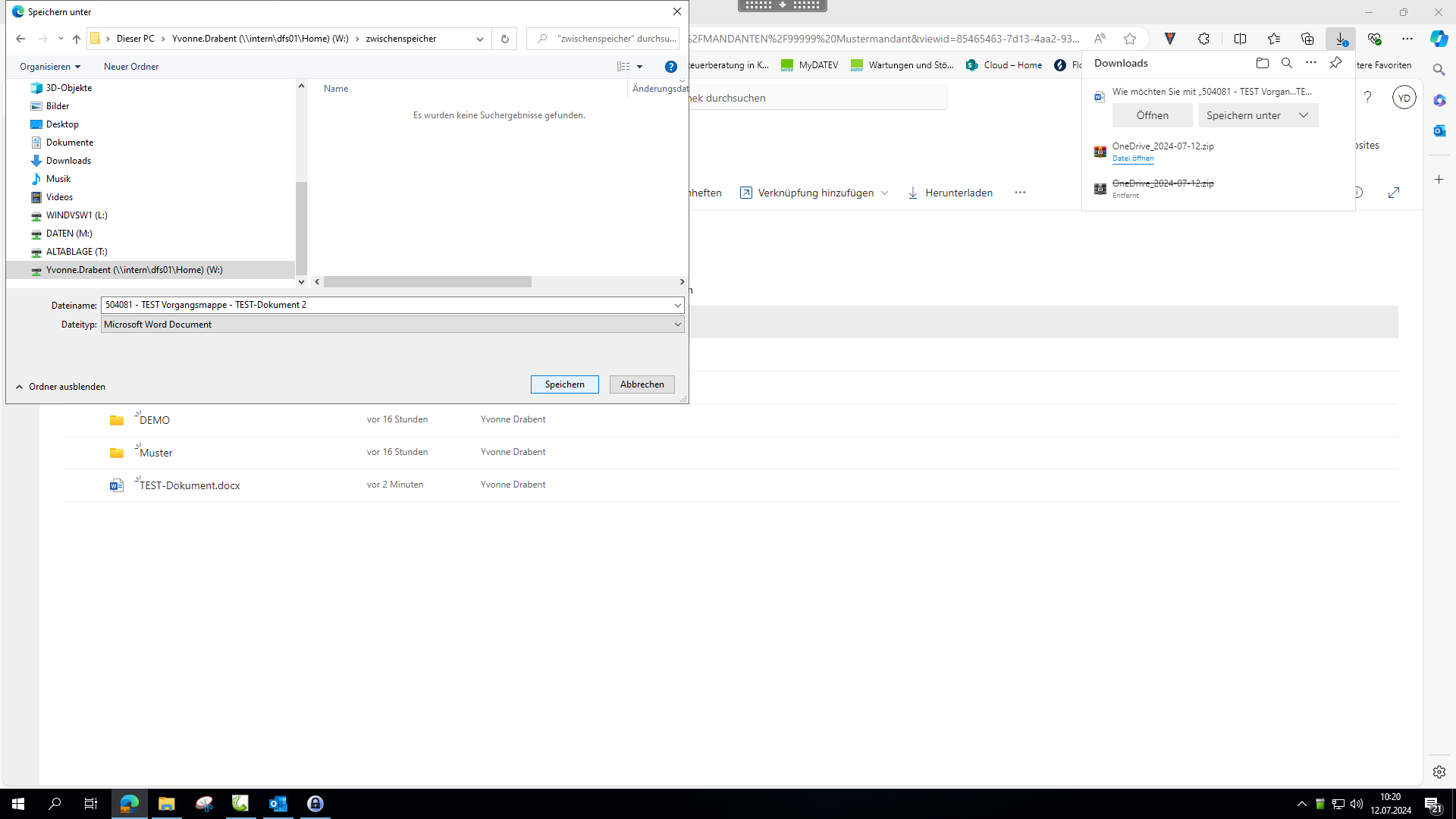The width and height of the screenshot is (1456, 819).
Task: Open Outlook from the taskbar
Action: [x=278, y=804]
